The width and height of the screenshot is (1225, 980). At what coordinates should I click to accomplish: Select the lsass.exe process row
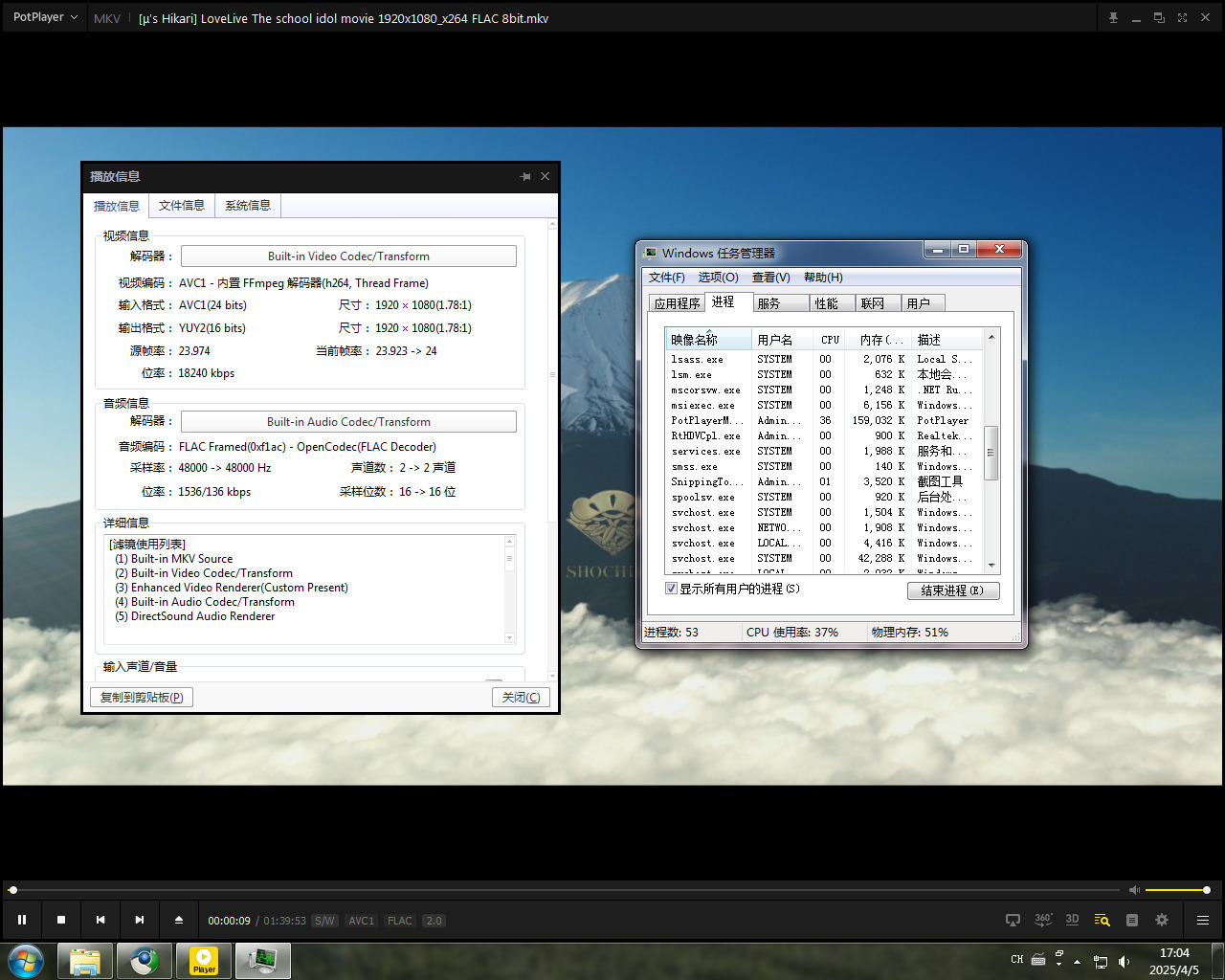[823, 359]
